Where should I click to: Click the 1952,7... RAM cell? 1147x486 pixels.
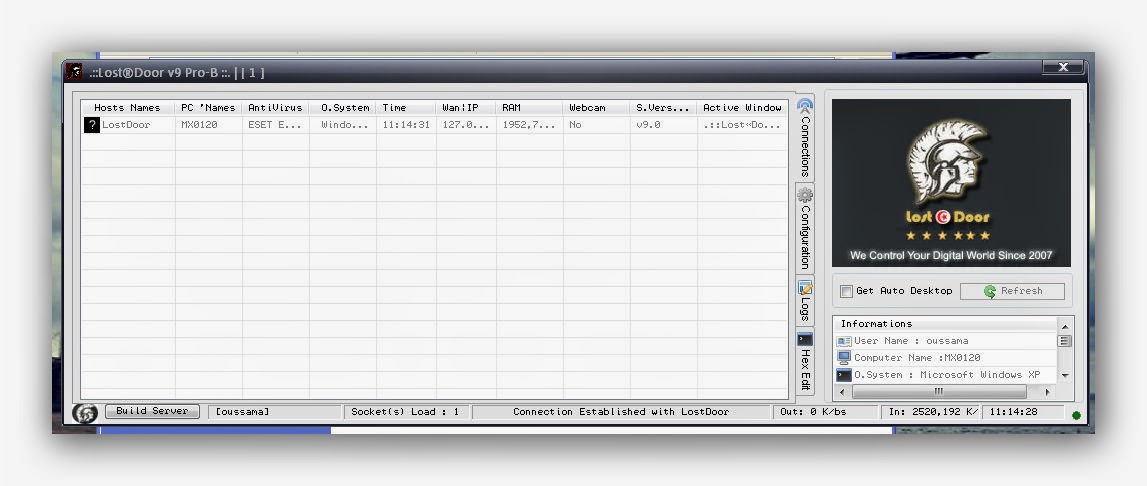pos(529,125)
